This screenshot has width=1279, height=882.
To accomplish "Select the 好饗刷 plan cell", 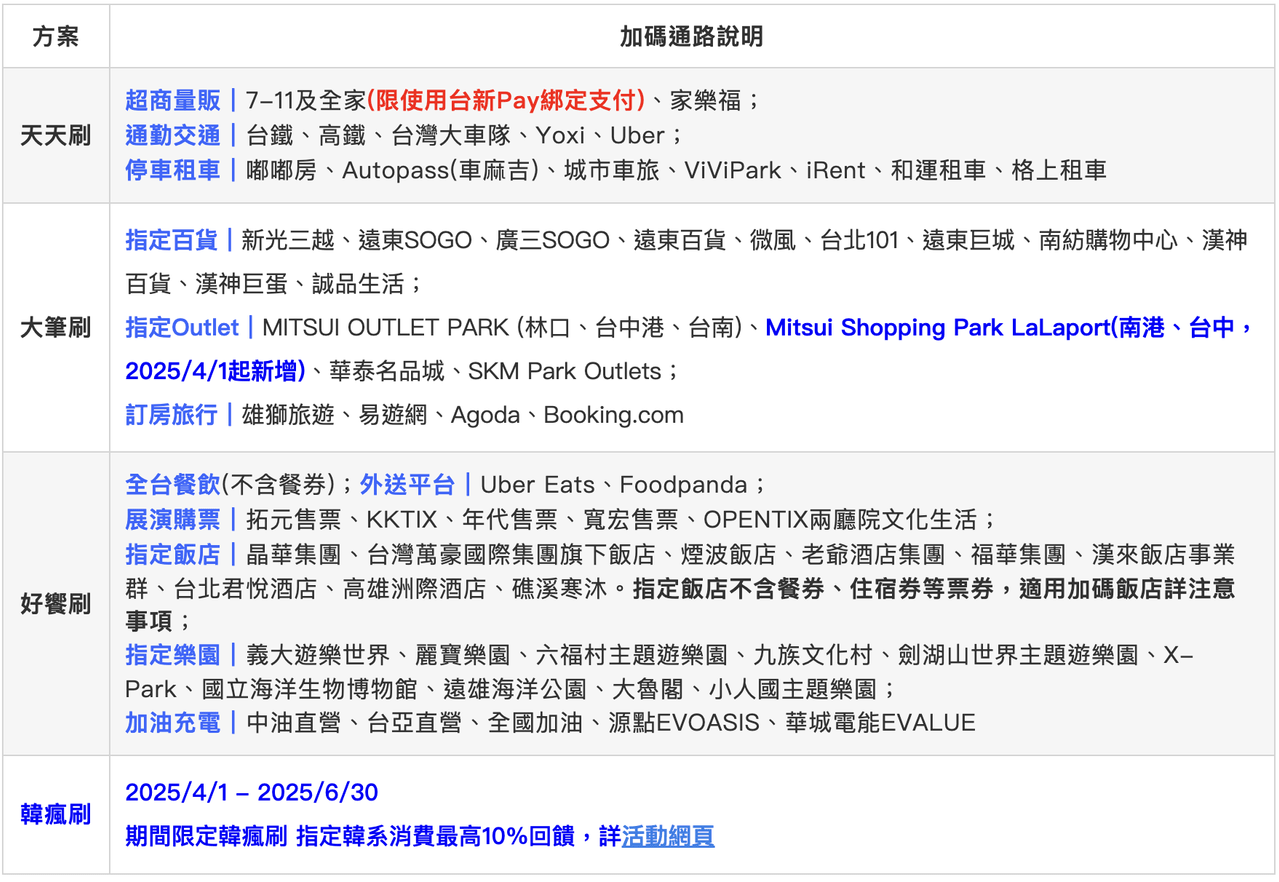I will (56, 603).
